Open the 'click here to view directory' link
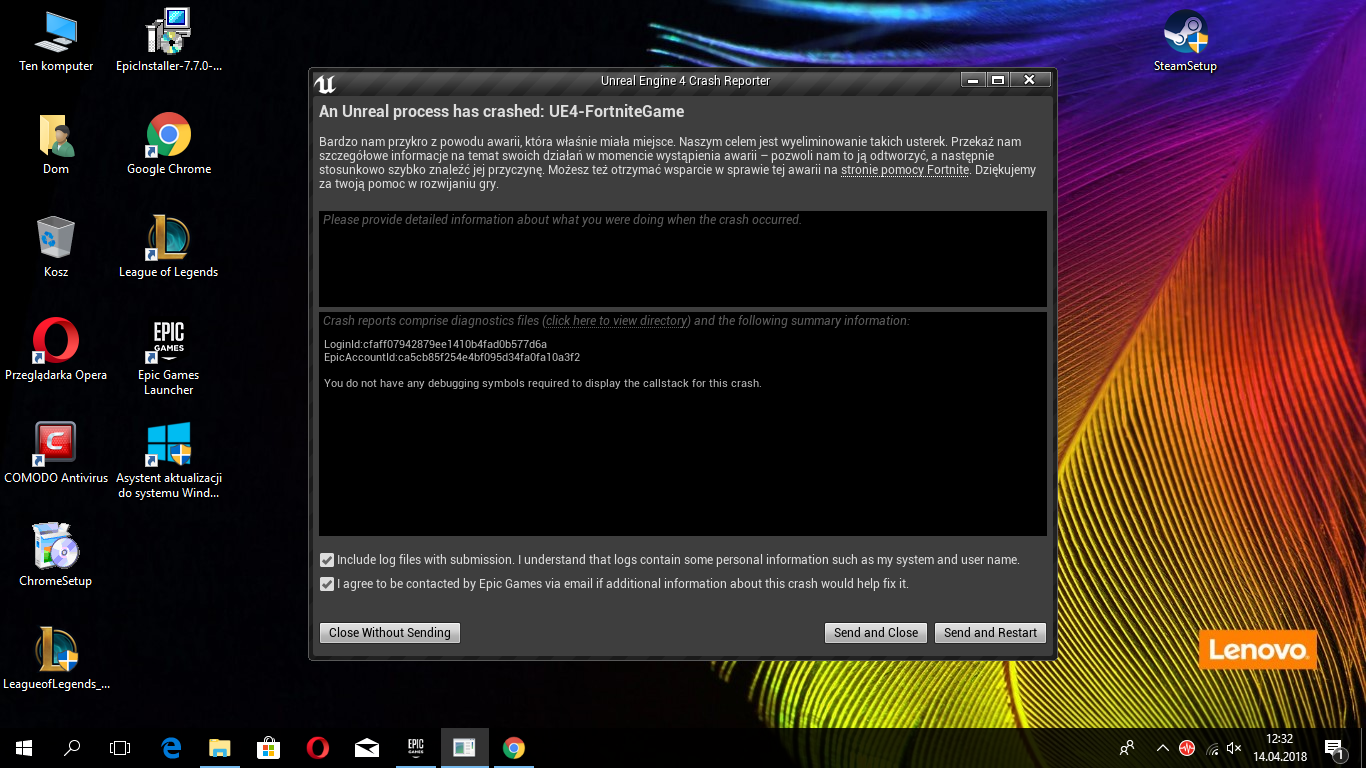 point(617,321)
